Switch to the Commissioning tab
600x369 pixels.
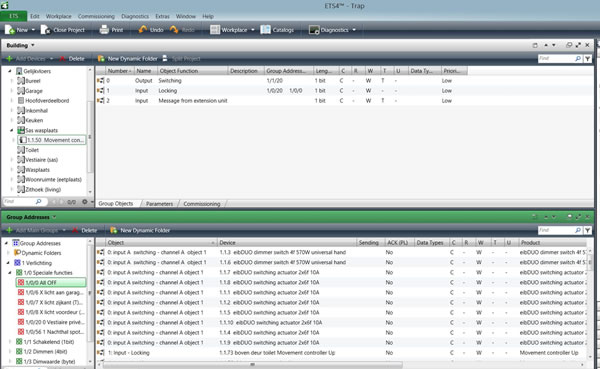pos(202,204)
